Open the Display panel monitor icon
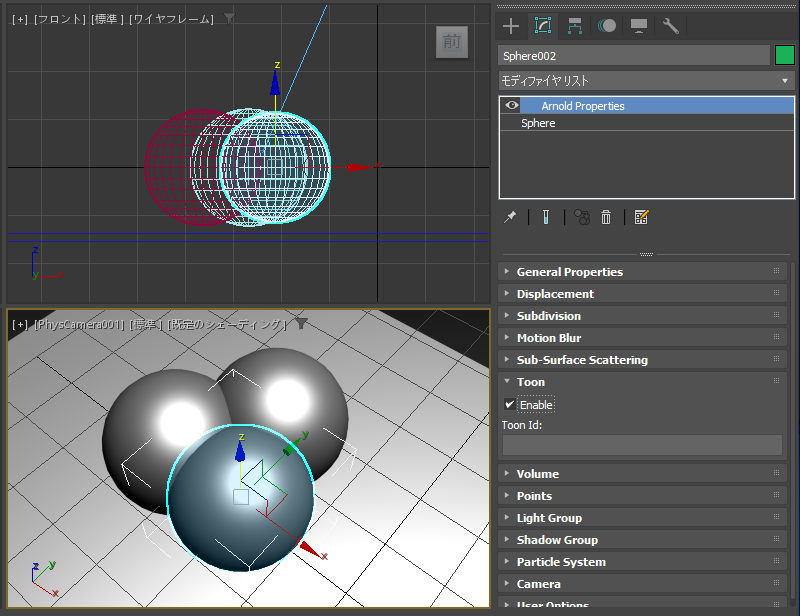Image resolution: width=800 pixels, height=616 pixels. point(639,26)
